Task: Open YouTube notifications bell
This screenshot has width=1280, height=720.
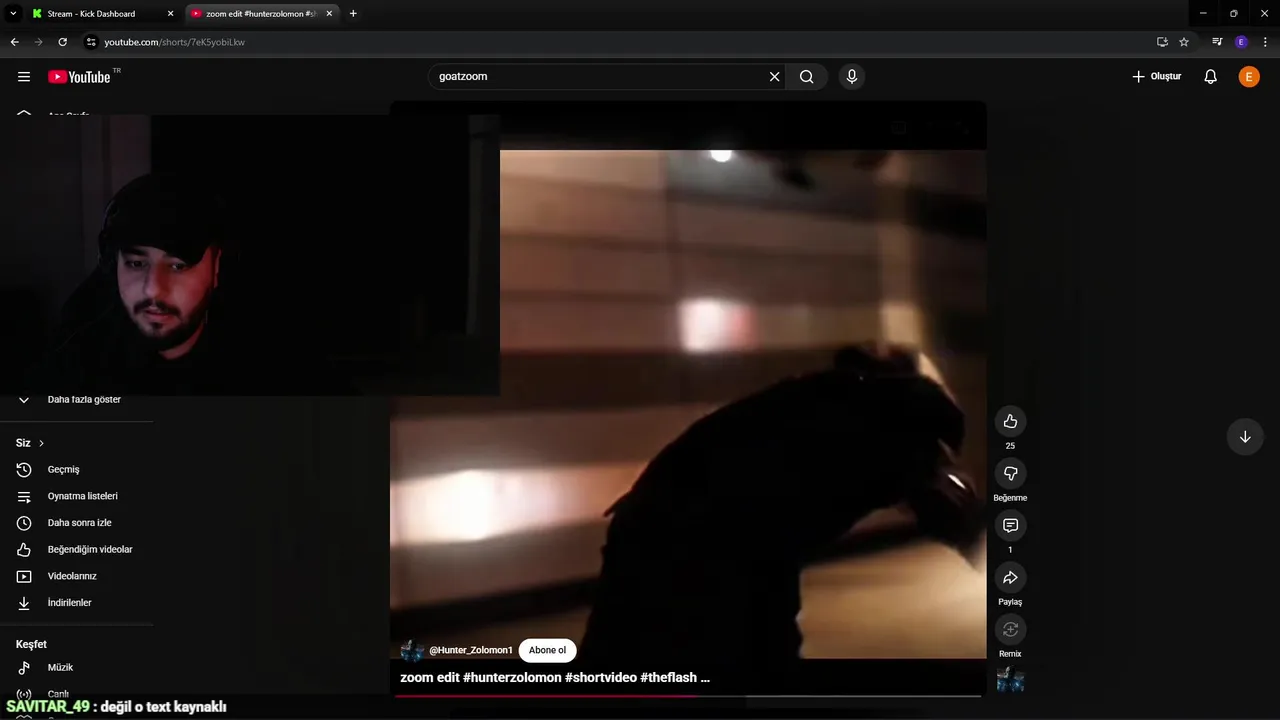Action: [x=1210, y=77]
